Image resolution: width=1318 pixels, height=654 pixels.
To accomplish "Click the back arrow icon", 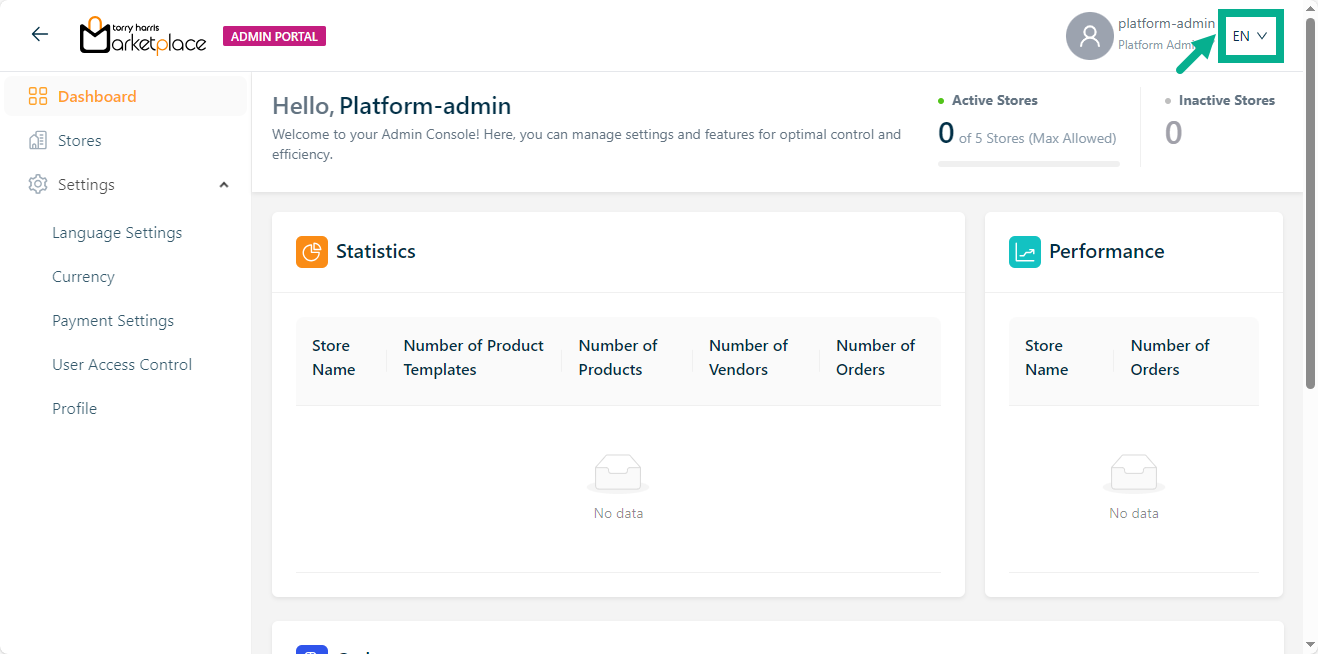I will [40, 34].
